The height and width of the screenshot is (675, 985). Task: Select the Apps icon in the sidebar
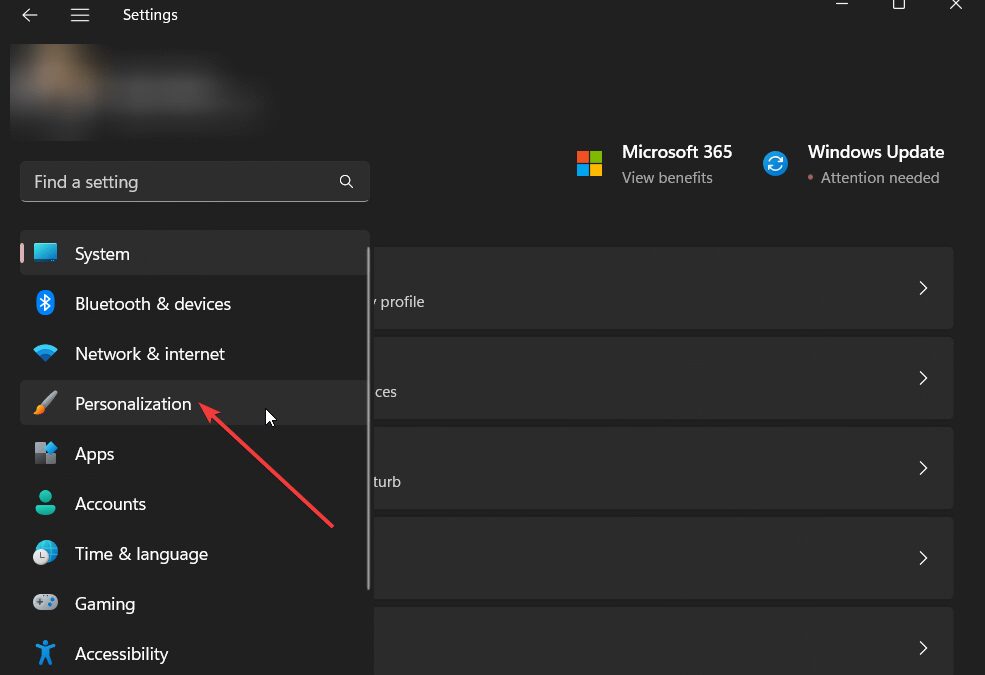45,453
